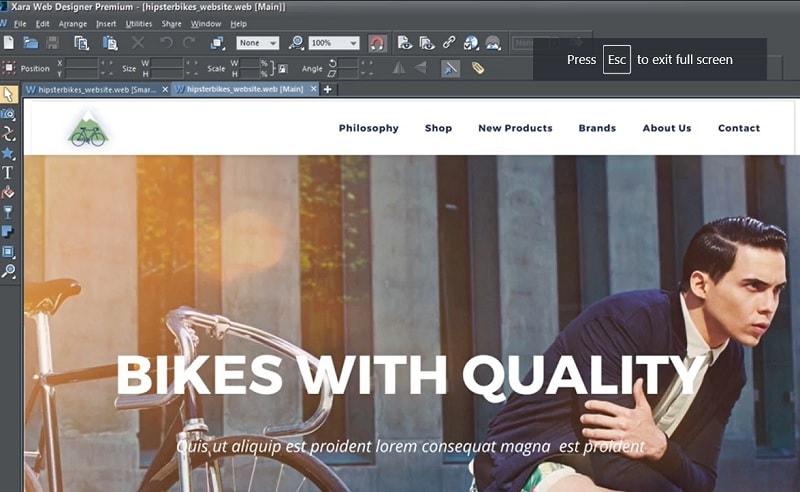
Task: Click the New Products navigation link
Action: [515, 128]
